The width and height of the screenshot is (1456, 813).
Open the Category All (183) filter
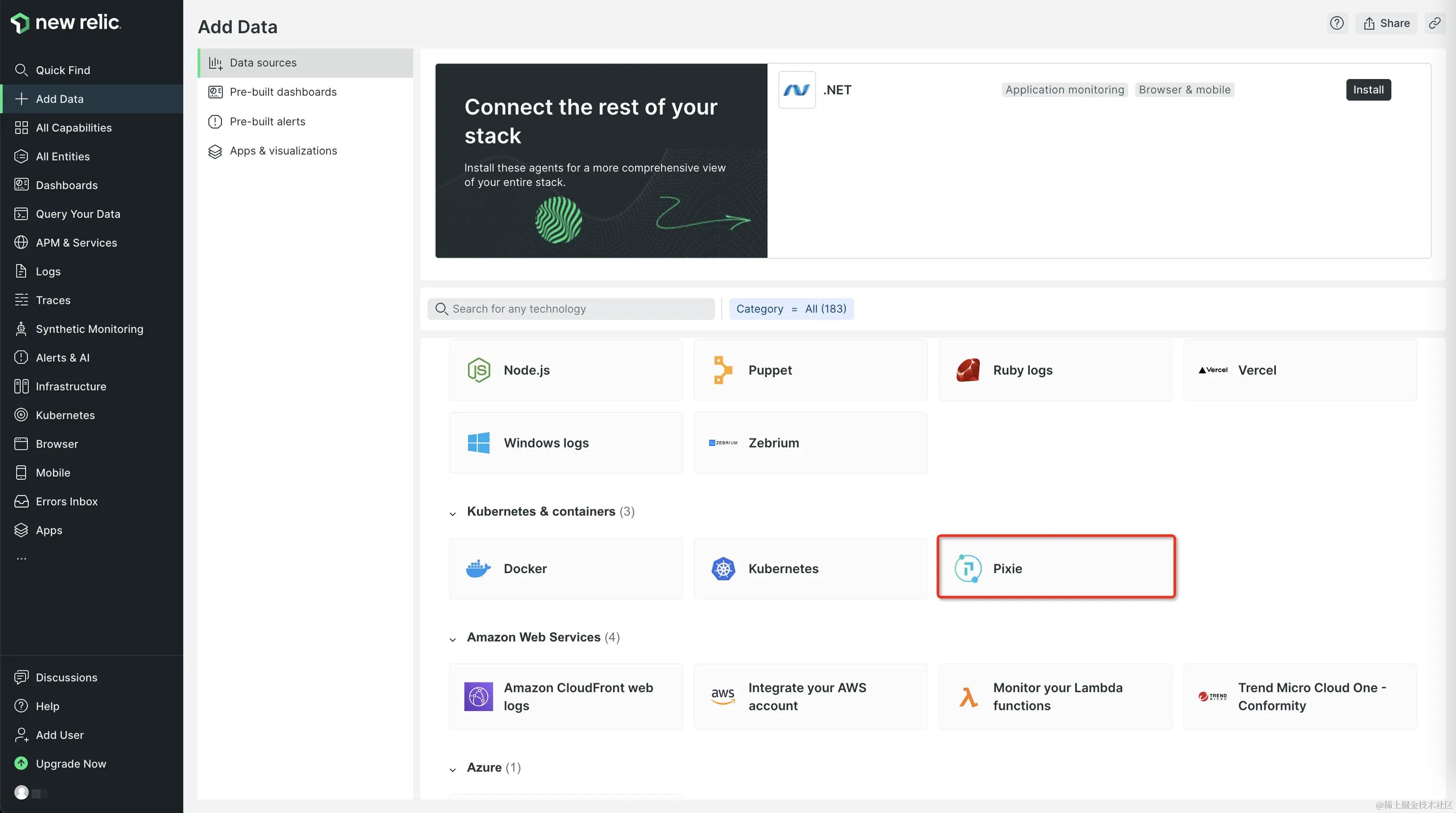click(791, 309)
